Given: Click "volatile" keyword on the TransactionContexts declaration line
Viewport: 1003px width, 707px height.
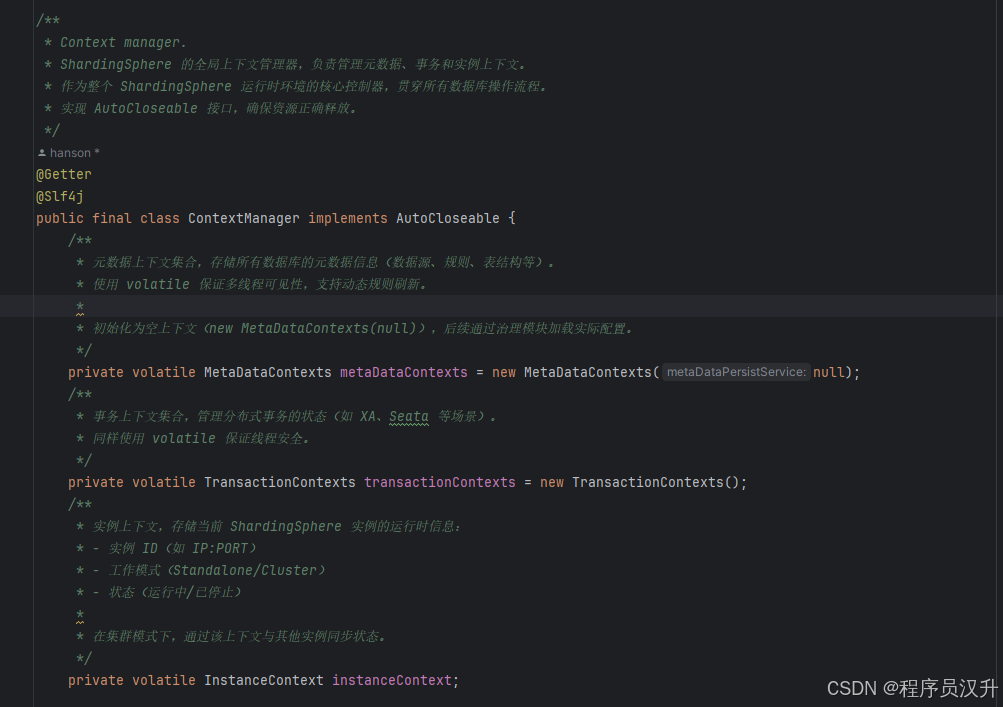Looking at the screenshot, I should click(164, 482).
